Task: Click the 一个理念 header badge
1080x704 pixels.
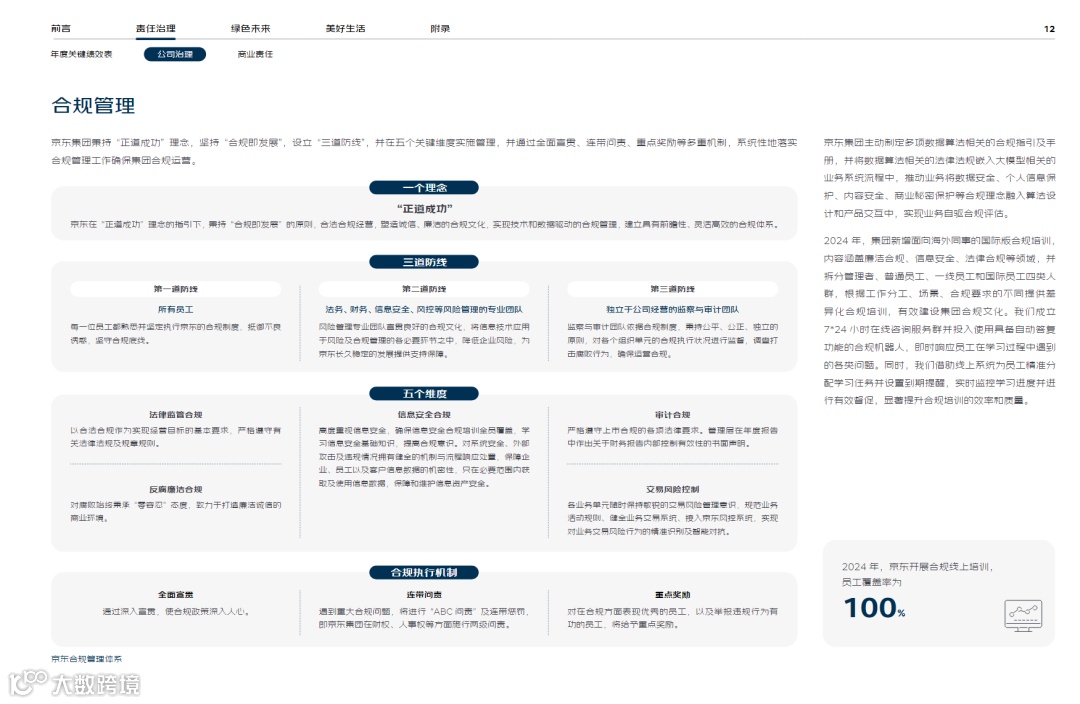Action: pos(424,187)
